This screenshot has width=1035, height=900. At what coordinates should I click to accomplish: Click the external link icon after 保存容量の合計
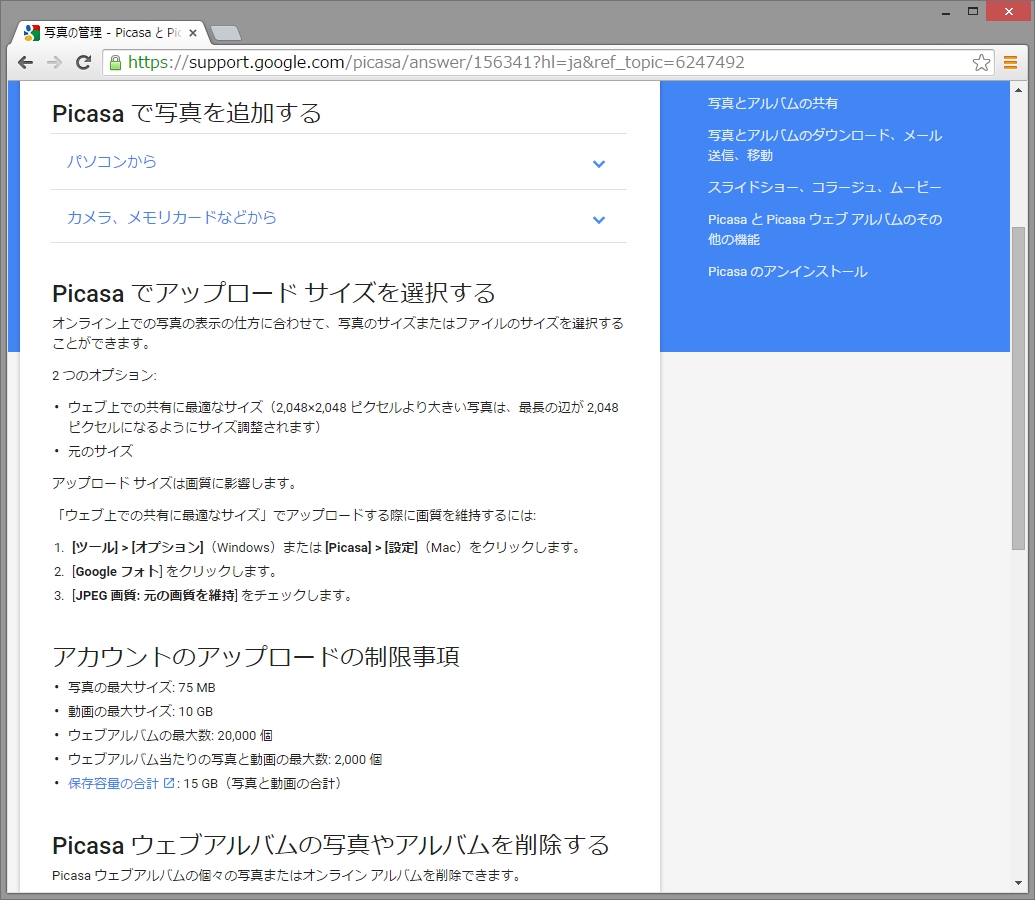169,783
